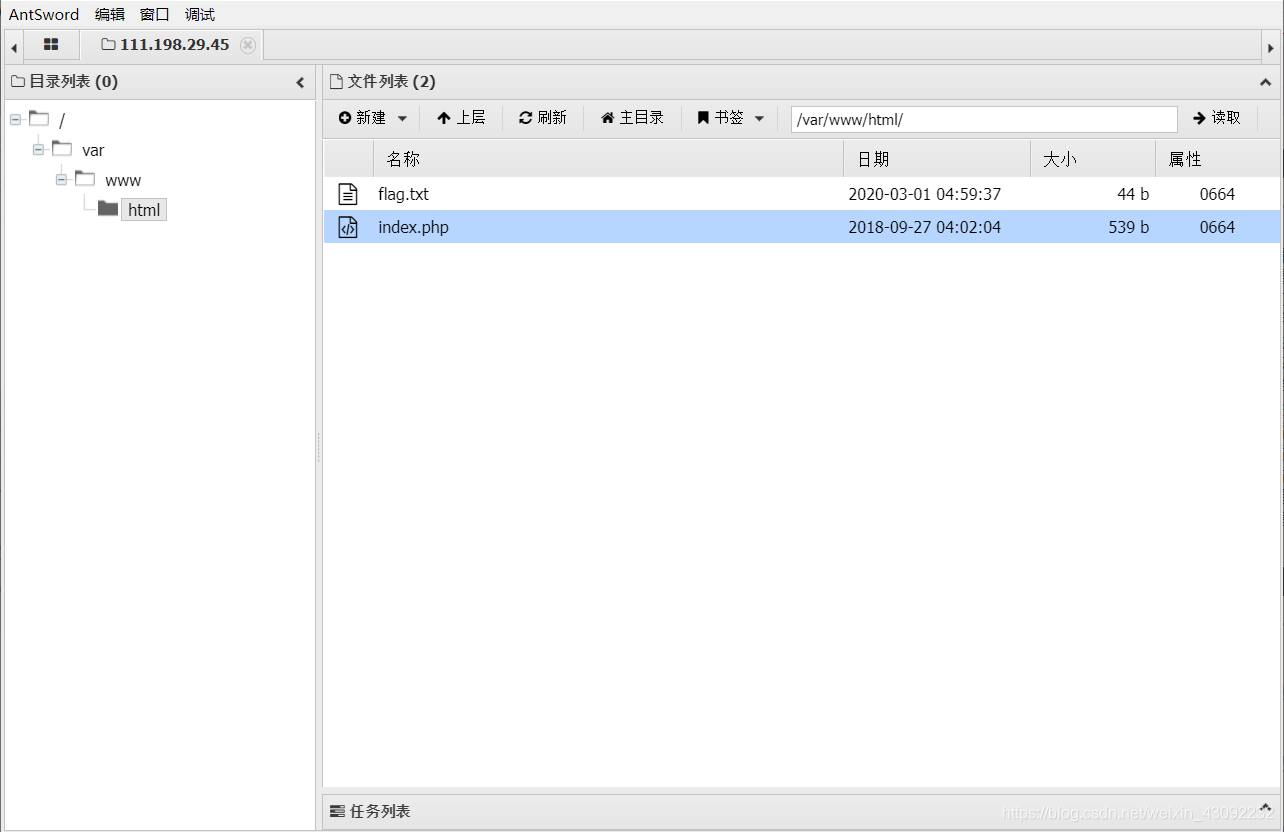Viewport: 1284px width, 832px height.
Task: Expand the 任务列表 panel chevron
Action: point(1265,808)
